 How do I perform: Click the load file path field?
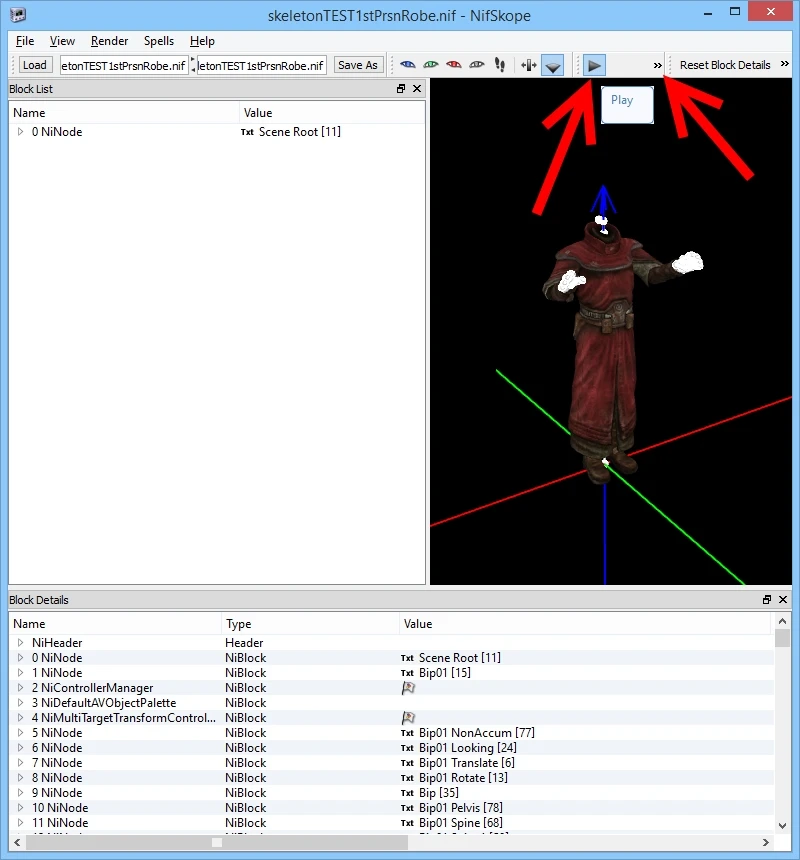tap(124, 65)
